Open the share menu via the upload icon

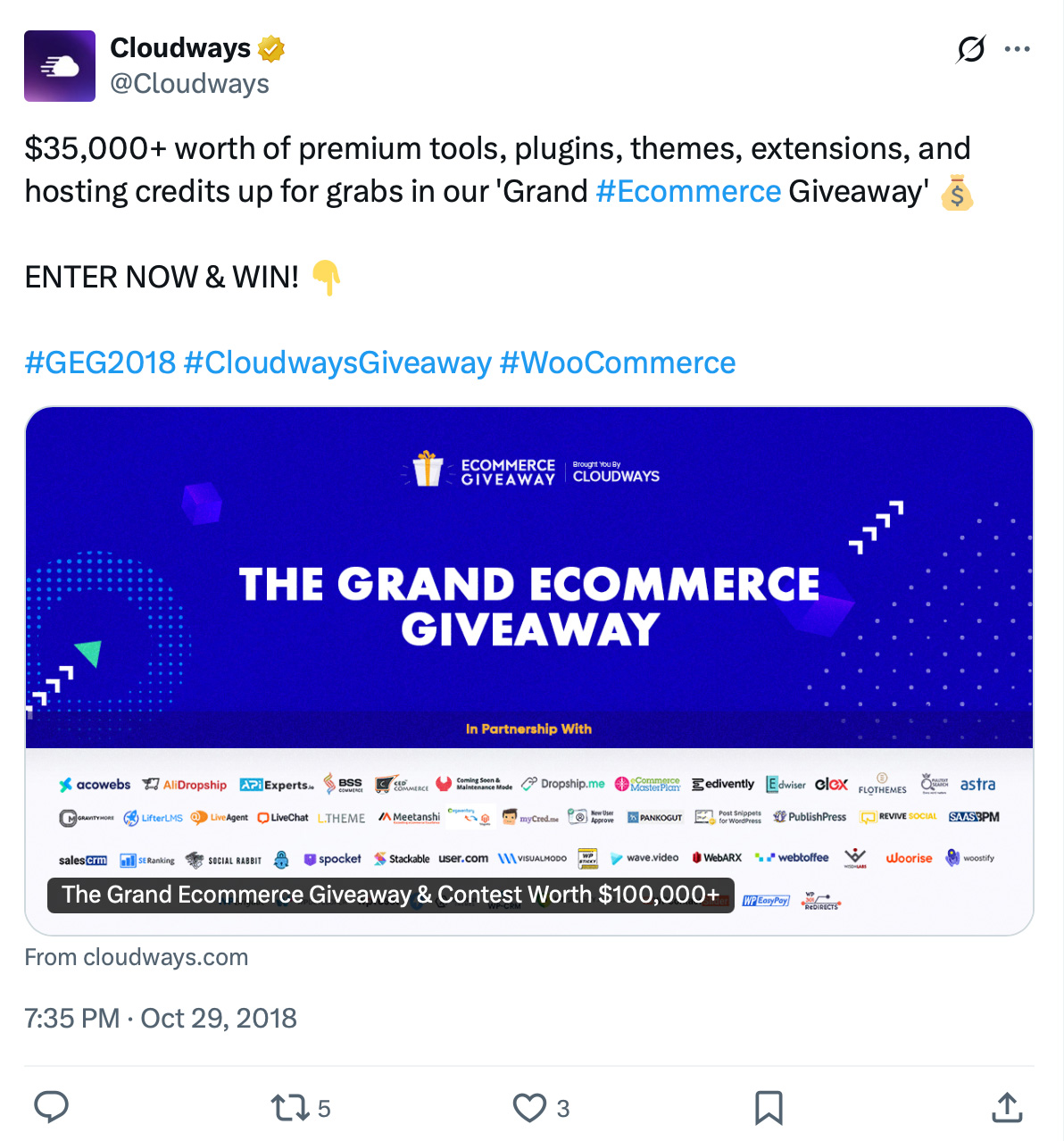tap(1006, 1107)
